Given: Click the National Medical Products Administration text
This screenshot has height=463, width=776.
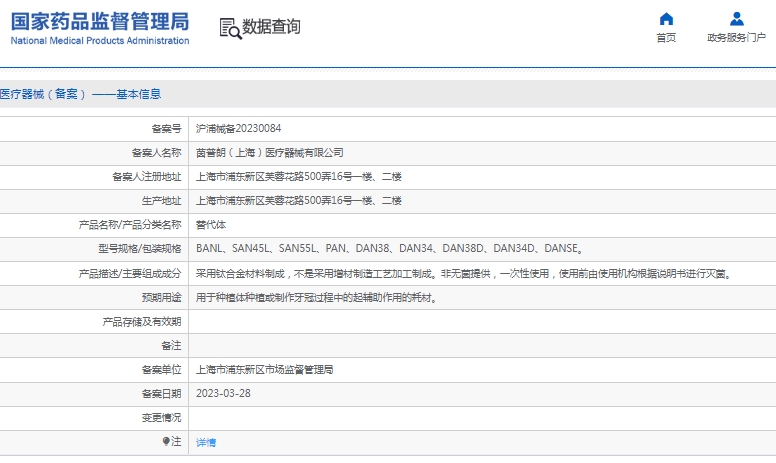Looking at the screenshot, I should [100, 41].
